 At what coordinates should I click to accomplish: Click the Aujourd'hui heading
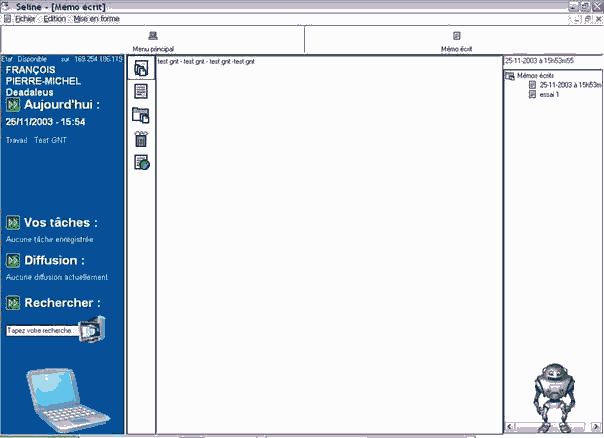62,104
